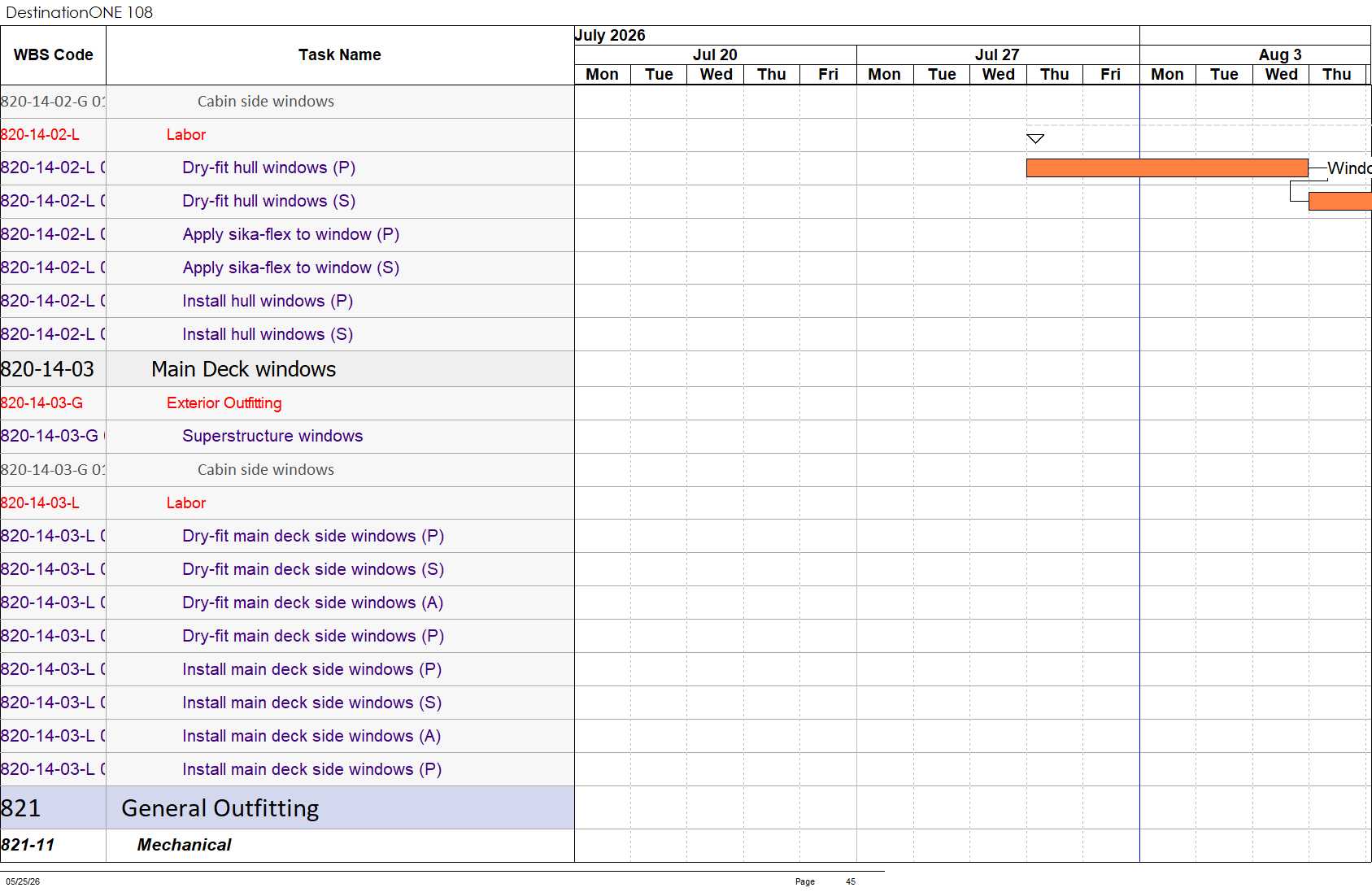Click the Thu day header under Jul 27
1372x892 pixels.
[1055, 75]
